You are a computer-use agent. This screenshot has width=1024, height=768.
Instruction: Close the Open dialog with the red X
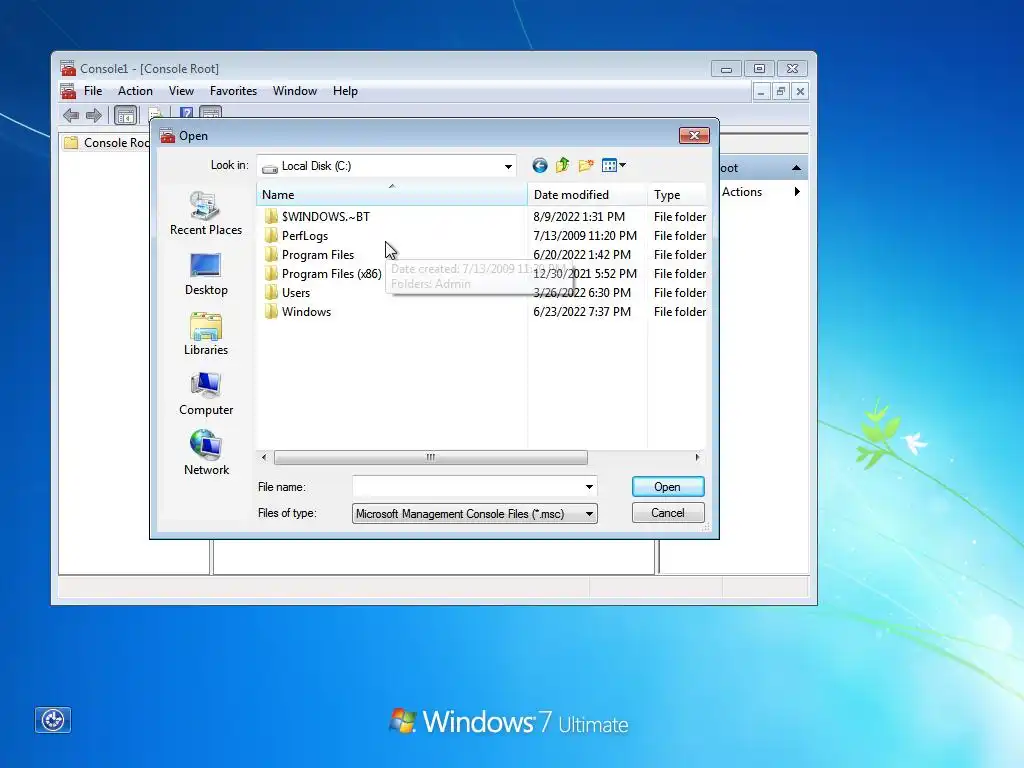694,135
